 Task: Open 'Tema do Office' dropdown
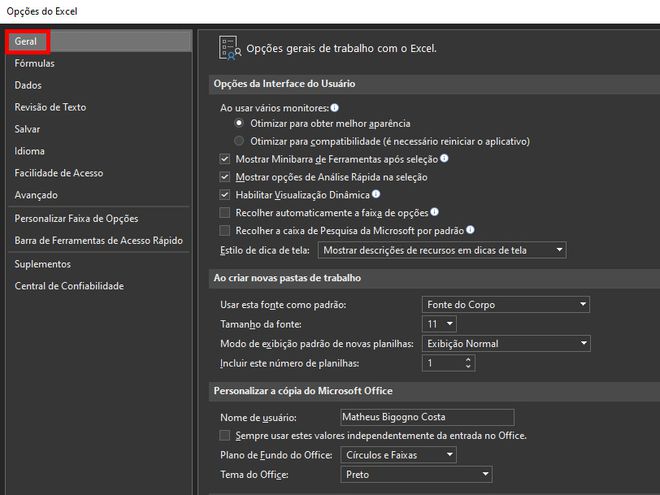pyautogui.click(x=416, y=474)
